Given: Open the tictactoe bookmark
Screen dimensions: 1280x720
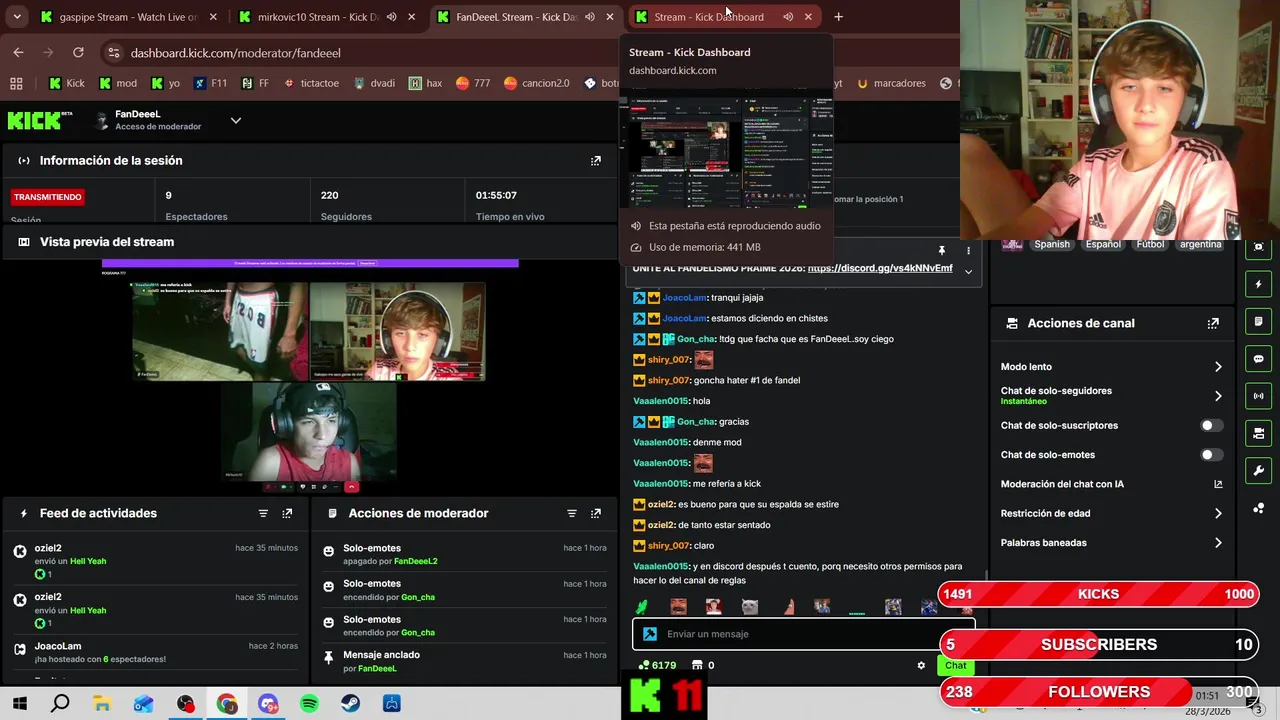Looking at the screenshot, I should pyautogui.click(x=310, y=83).
